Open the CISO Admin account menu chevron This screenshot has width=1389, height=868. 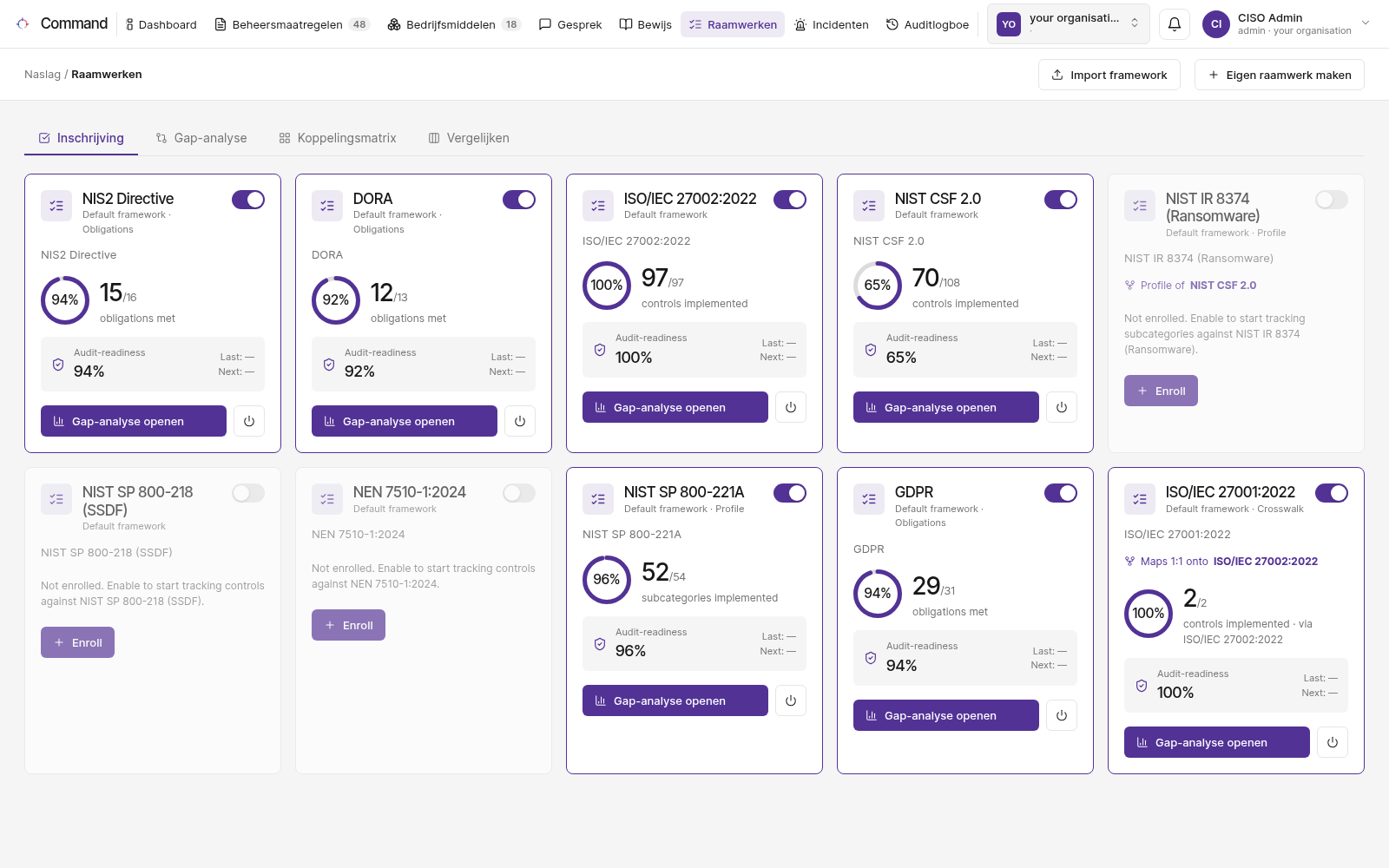point(1366,23)
